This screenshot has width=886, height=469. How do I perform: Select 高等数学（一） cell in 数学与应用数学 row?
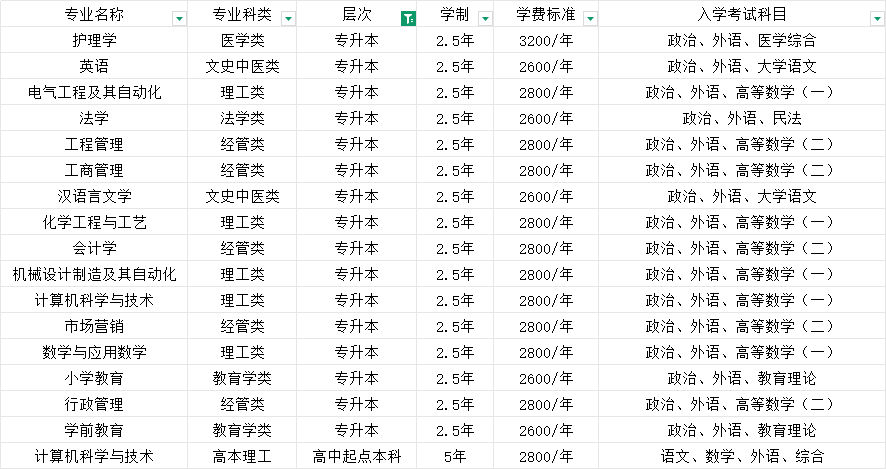point(742,352)
